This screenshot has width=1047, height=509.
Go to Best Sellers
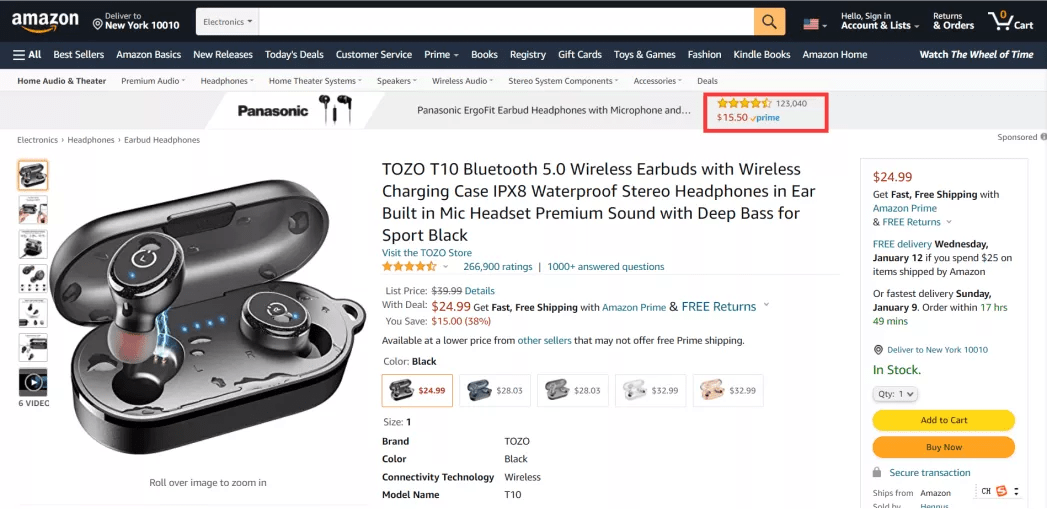78,55
